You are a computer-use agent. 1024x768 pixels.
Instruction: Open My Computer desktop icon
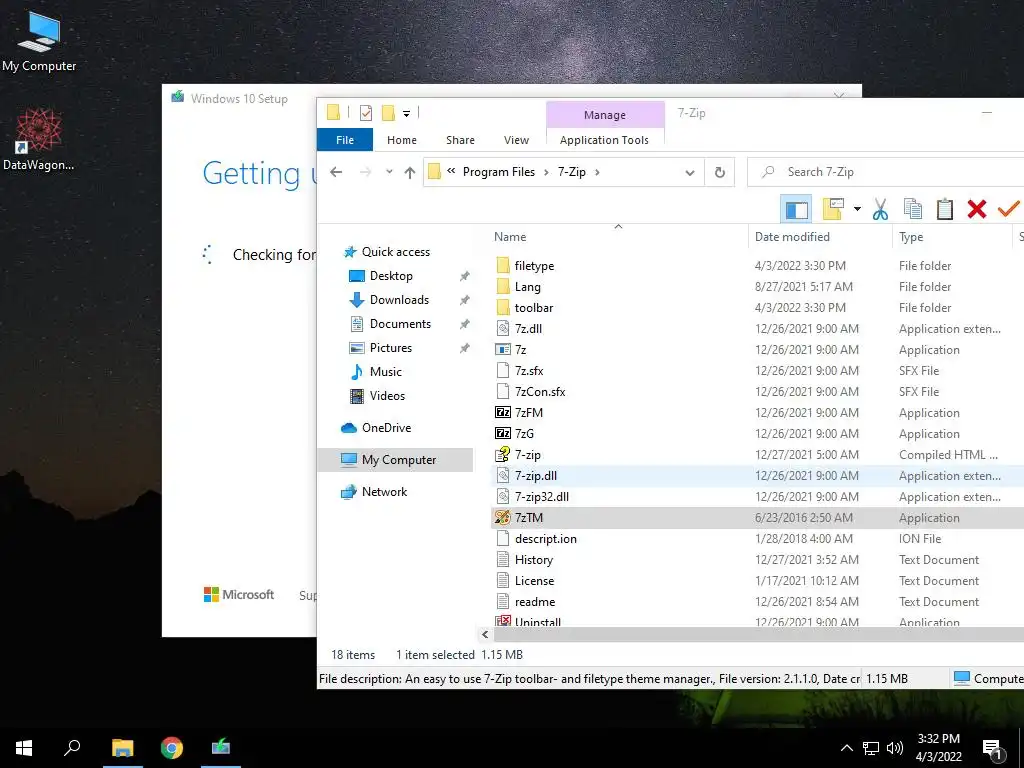(39, 41)
